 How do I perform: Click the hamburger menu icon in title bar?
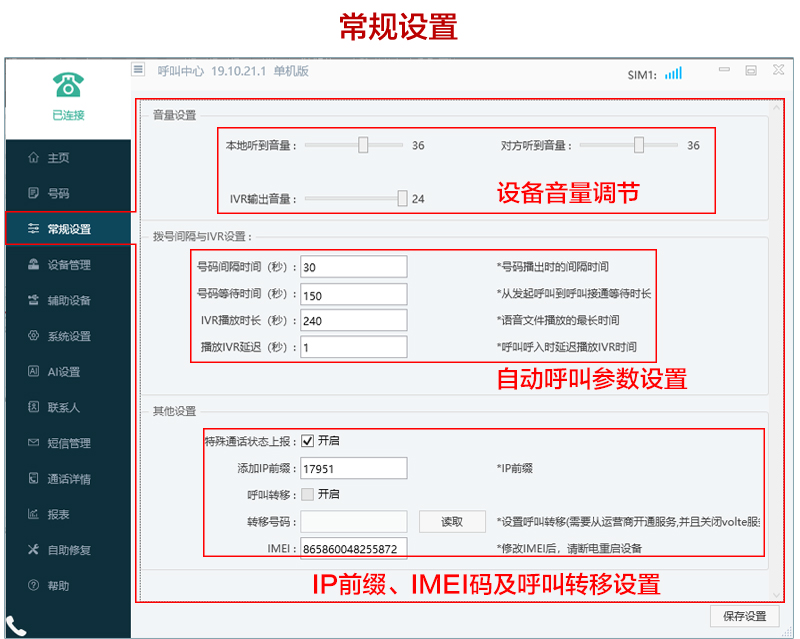click(x=139, y=70)
